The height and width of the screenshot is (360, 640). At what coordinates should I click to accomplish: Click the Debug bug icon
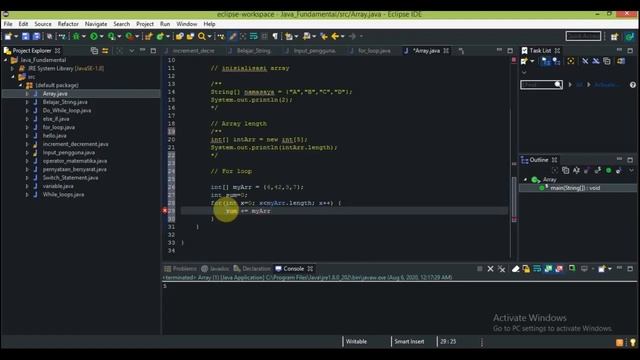(76, 36)
